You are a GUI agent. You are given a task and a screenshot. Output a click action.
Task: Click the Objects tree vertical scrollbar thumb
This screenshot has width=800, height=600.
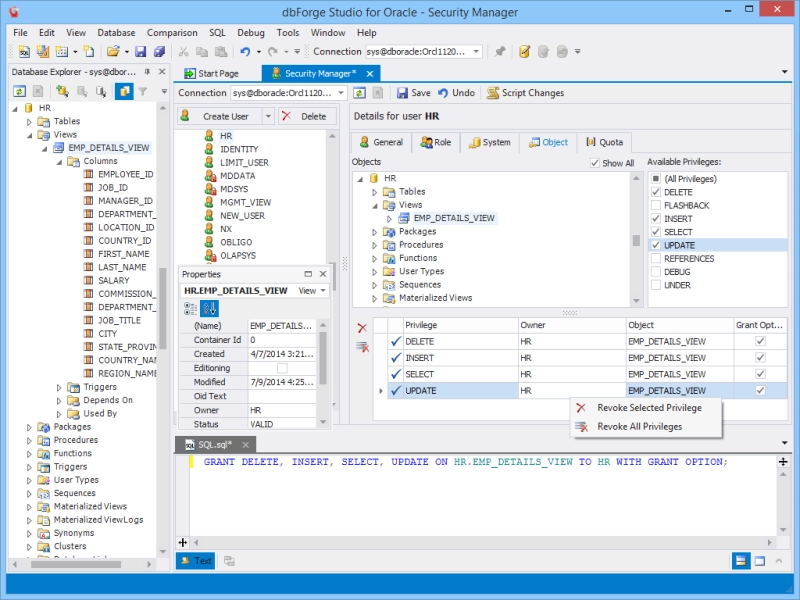(x=636, y=240)
